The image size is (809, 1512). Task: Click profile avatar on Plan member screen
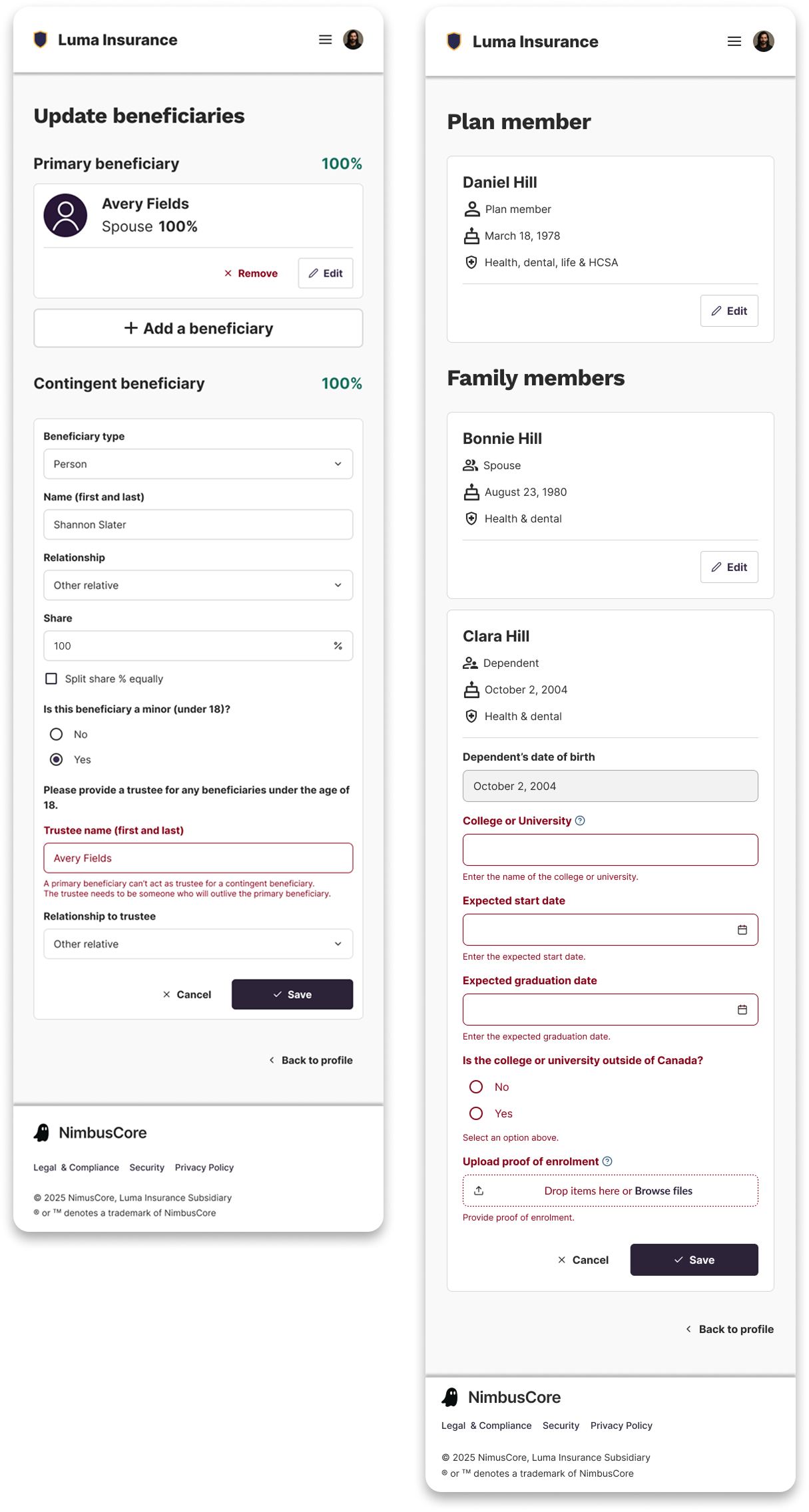(x=763, y=42)
